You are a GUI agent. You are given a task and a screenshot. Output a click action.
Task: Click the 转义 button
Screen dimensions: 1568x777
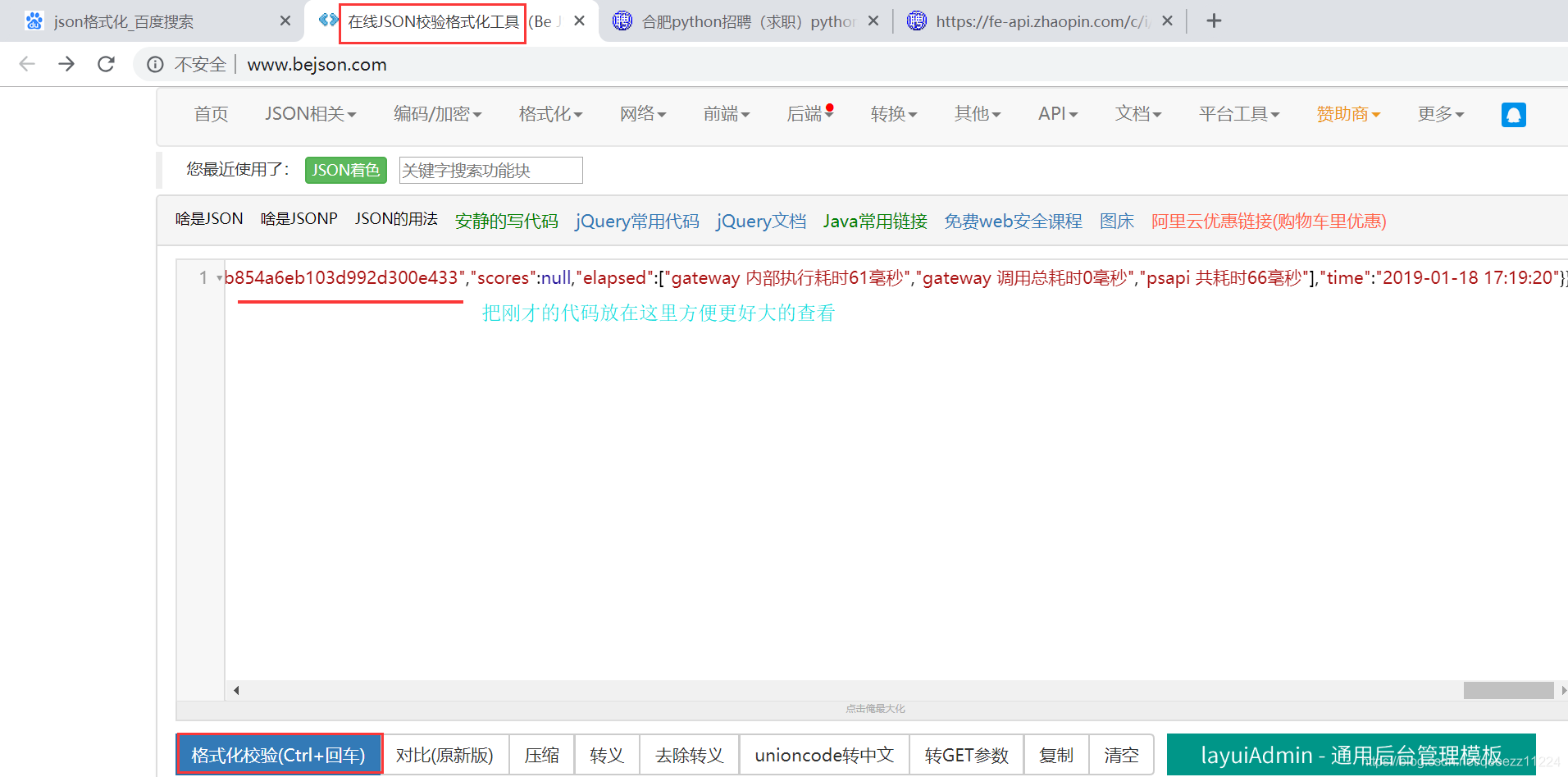tap(607, 755)
